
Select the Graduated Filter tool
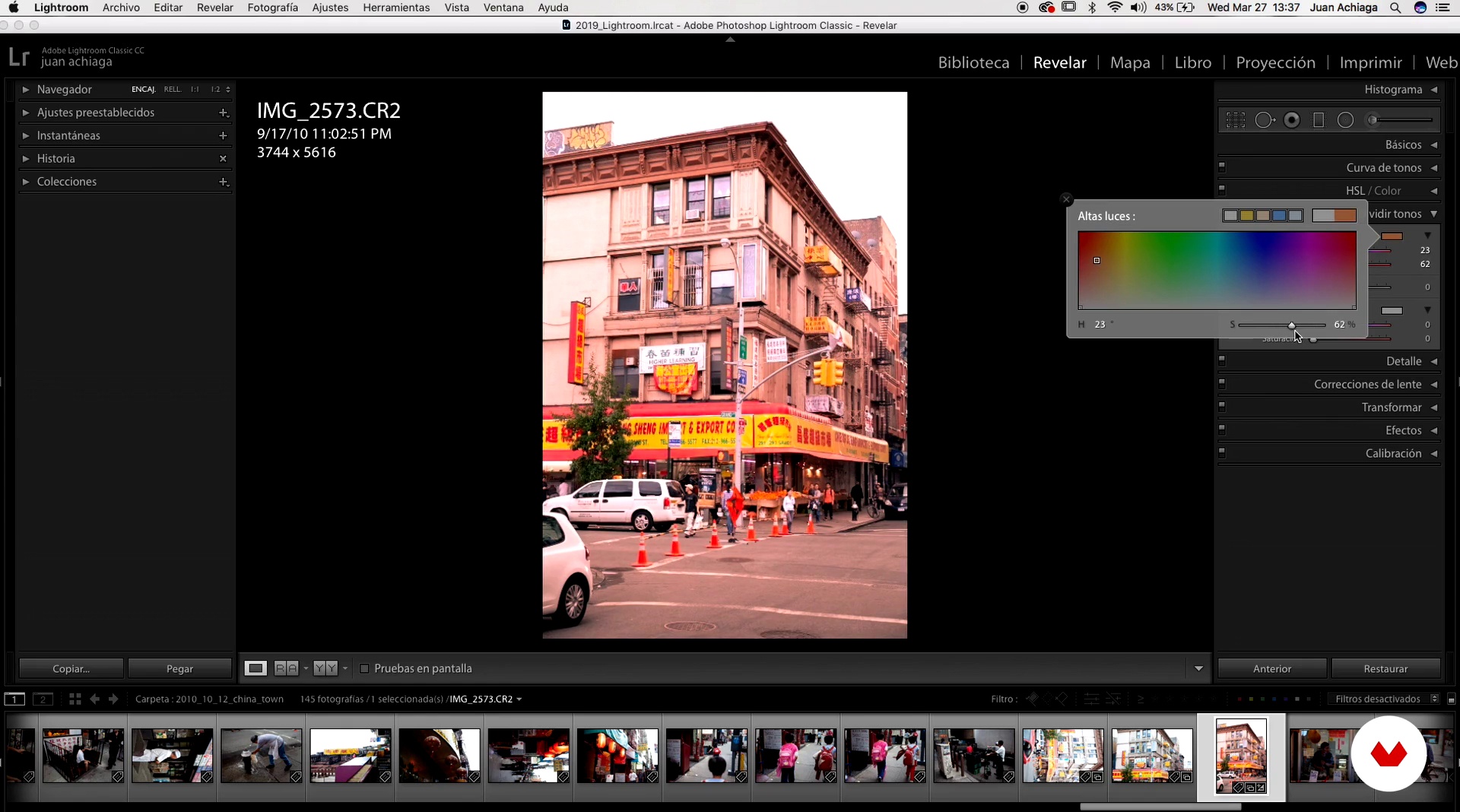[x=1319, y=120]
